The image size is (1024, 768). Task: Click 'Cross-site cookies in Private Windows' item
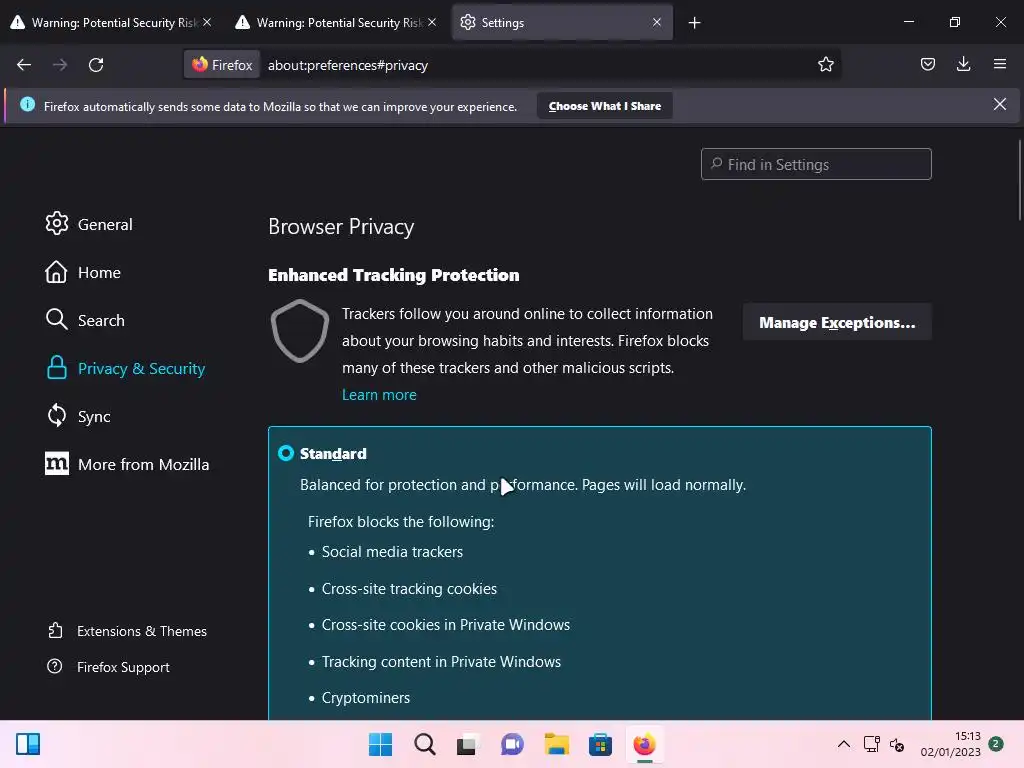click(x=445, y=625)
